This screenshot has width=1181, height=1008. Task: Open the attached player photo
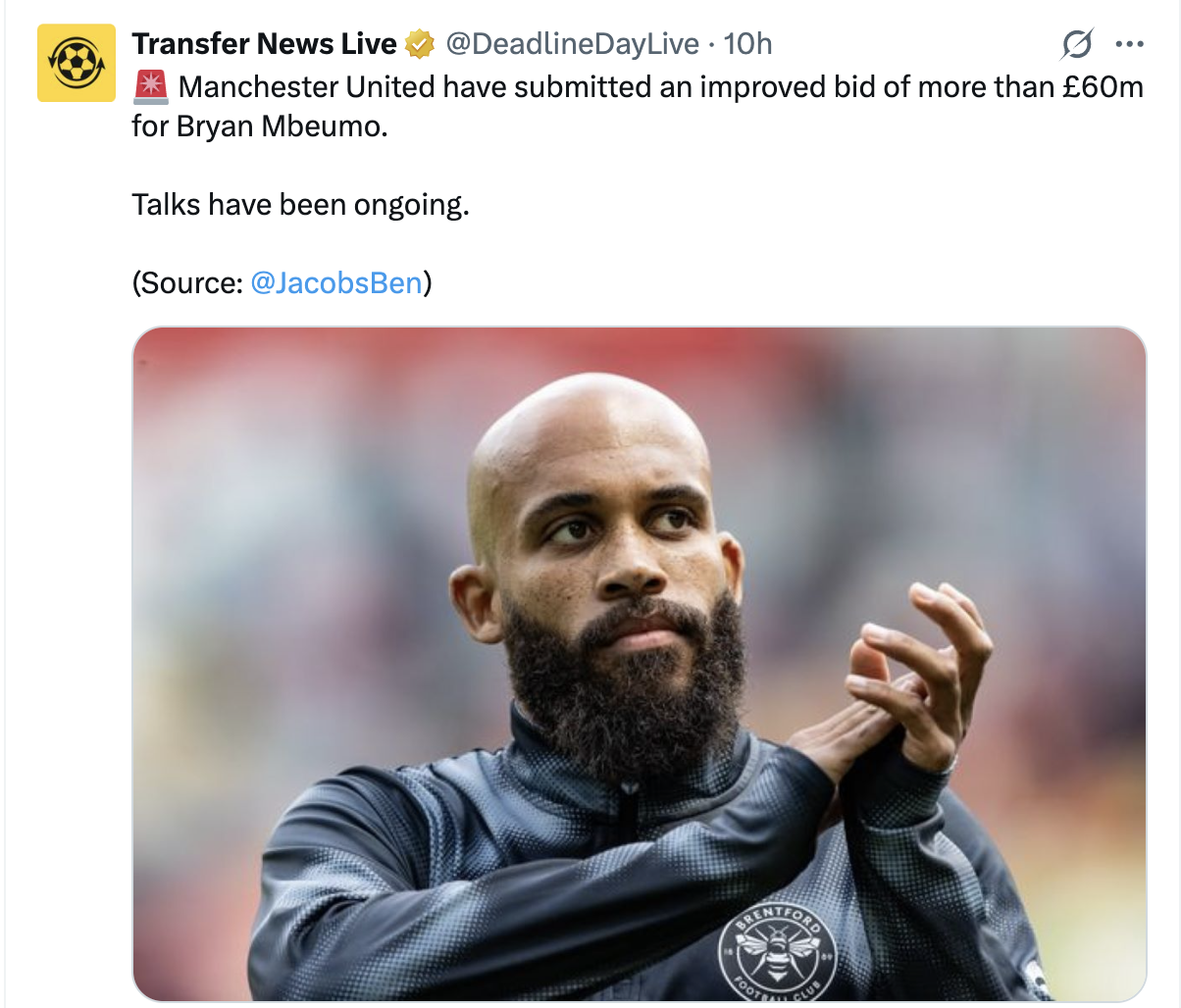[640, 664]
